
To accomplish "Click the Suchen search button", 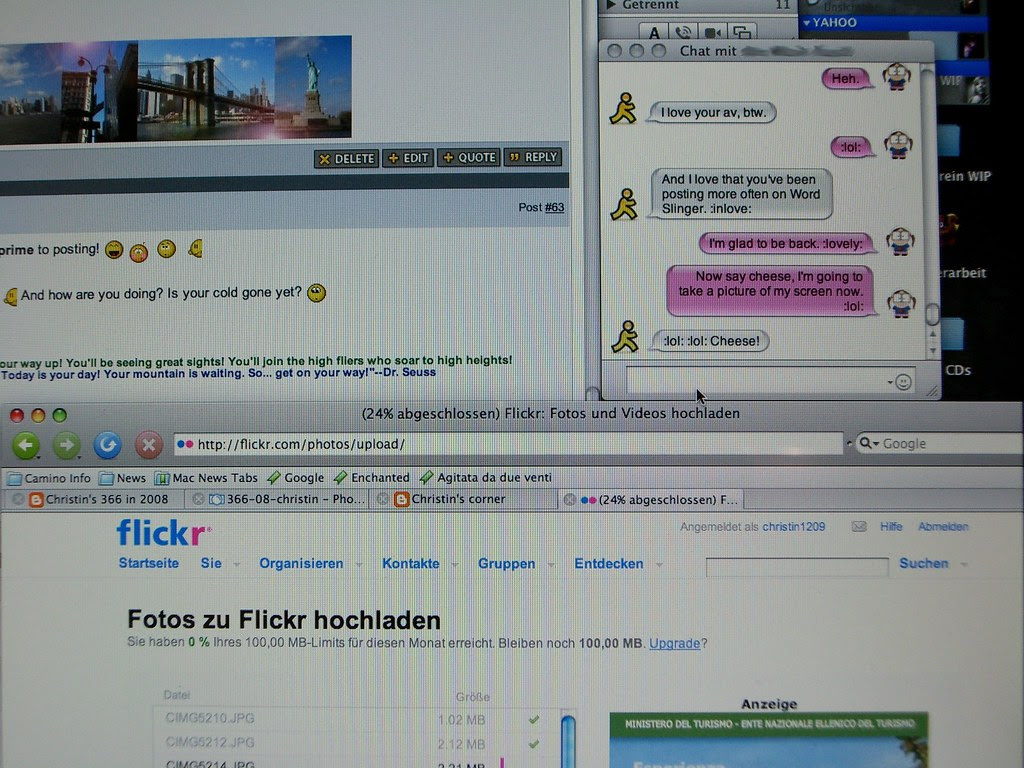I will tap(923, 563).
